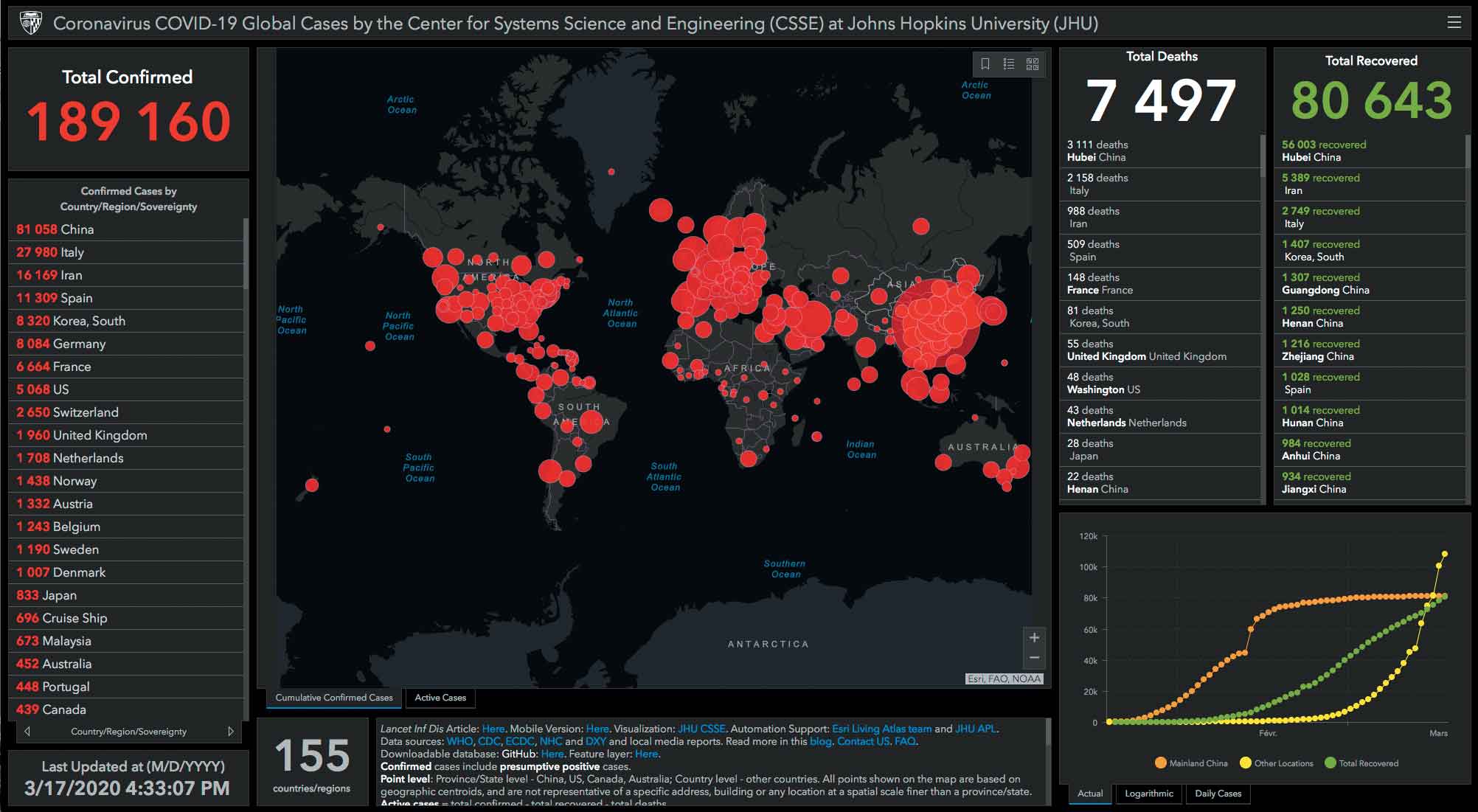
Task: Click the Johns Hopkins shield logo
Action: [30, 23]
